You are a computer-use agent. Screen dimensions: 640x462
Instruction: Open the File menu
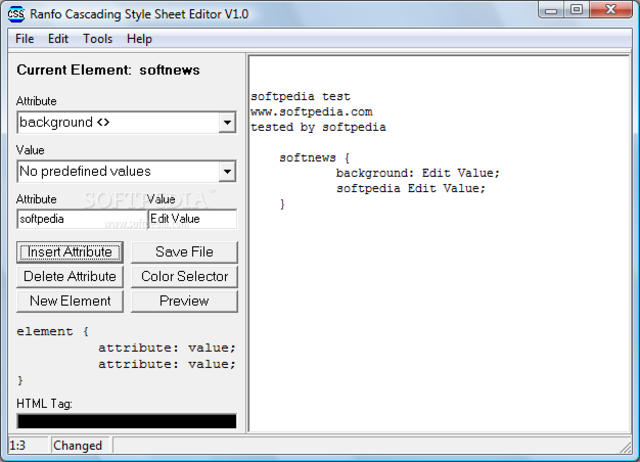pyautogui.click(x=24, y=39)
